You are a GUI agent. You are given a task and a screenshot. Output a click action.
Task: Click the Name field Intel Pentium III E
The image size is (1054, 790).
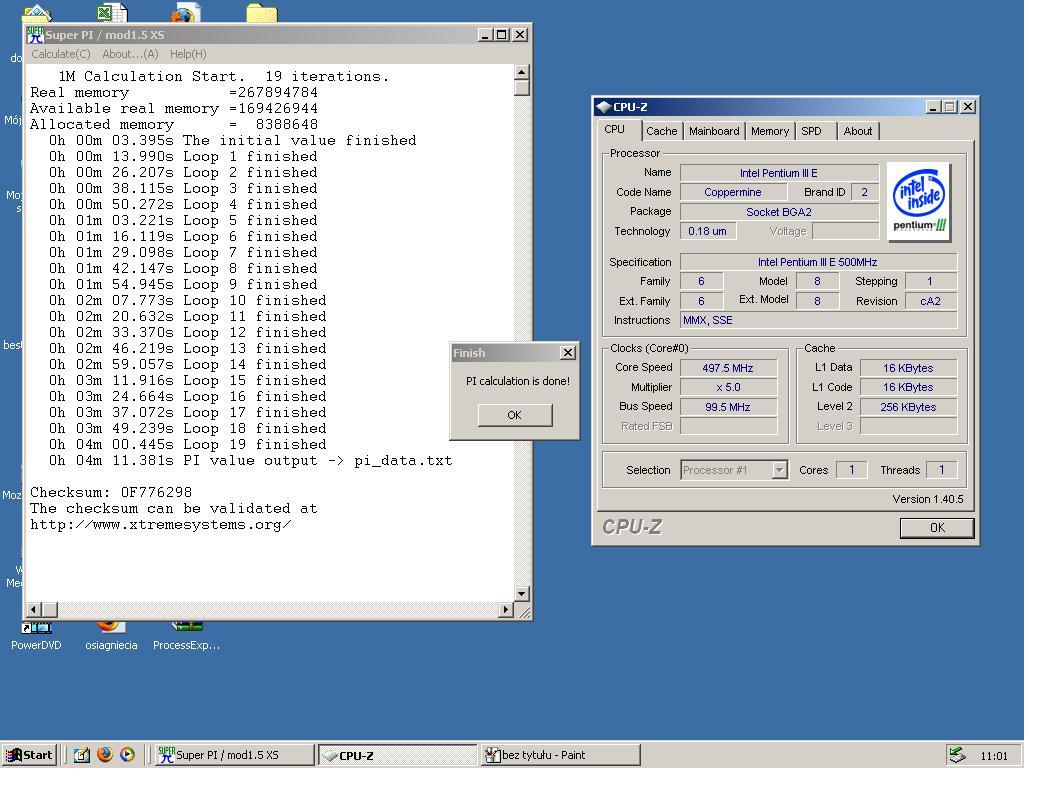click(x=779, y=173)
